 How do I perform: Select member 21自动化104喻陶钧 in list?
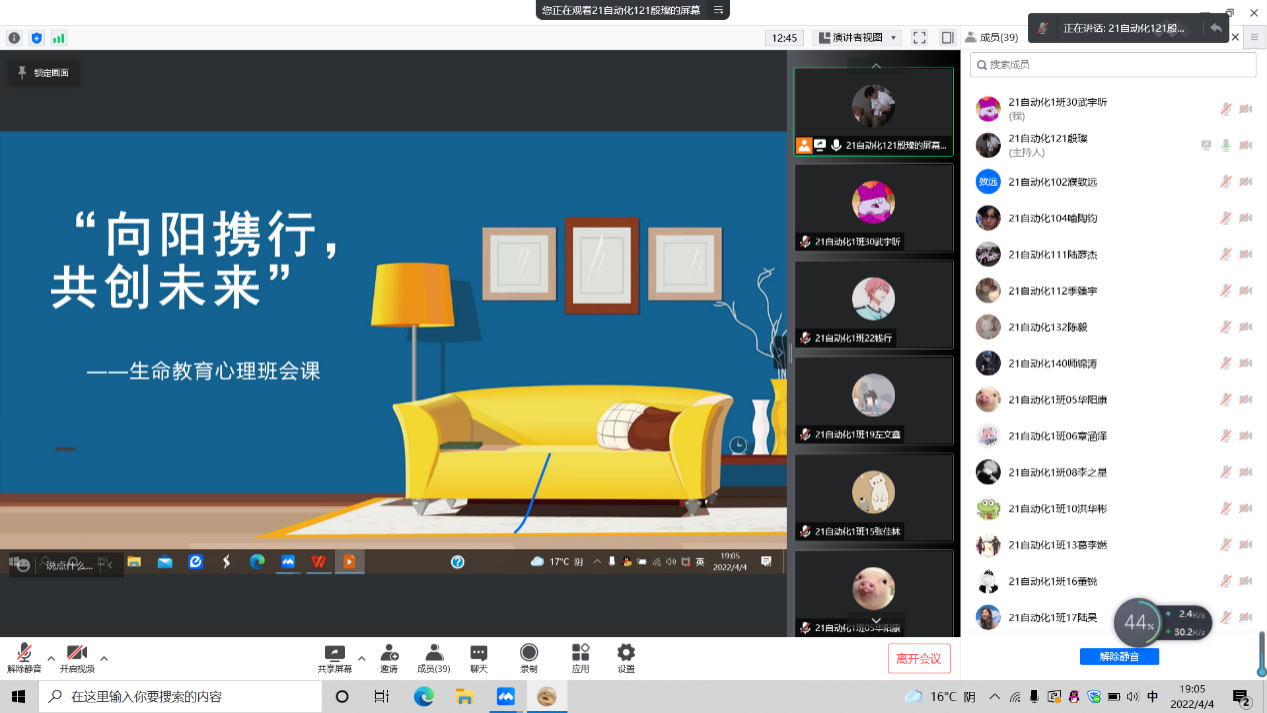click(1114, 218)
